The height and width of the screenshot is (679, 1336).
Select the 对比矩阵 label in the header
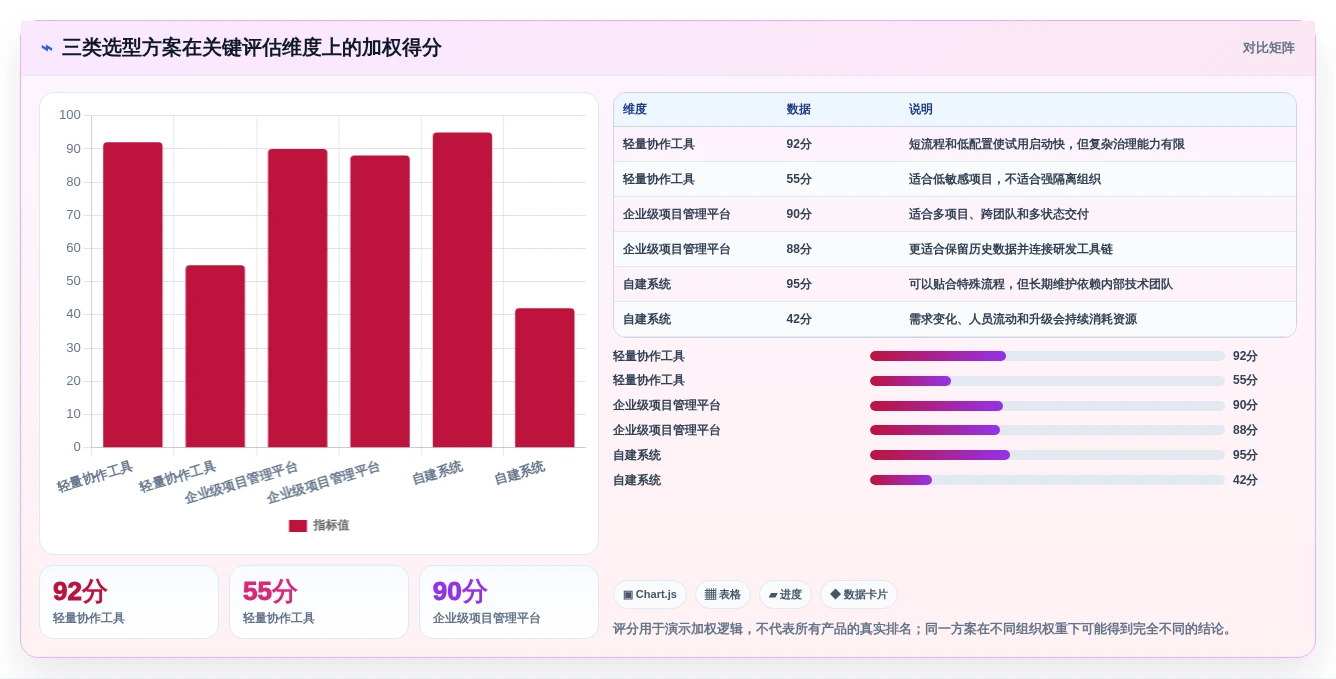1269,48
